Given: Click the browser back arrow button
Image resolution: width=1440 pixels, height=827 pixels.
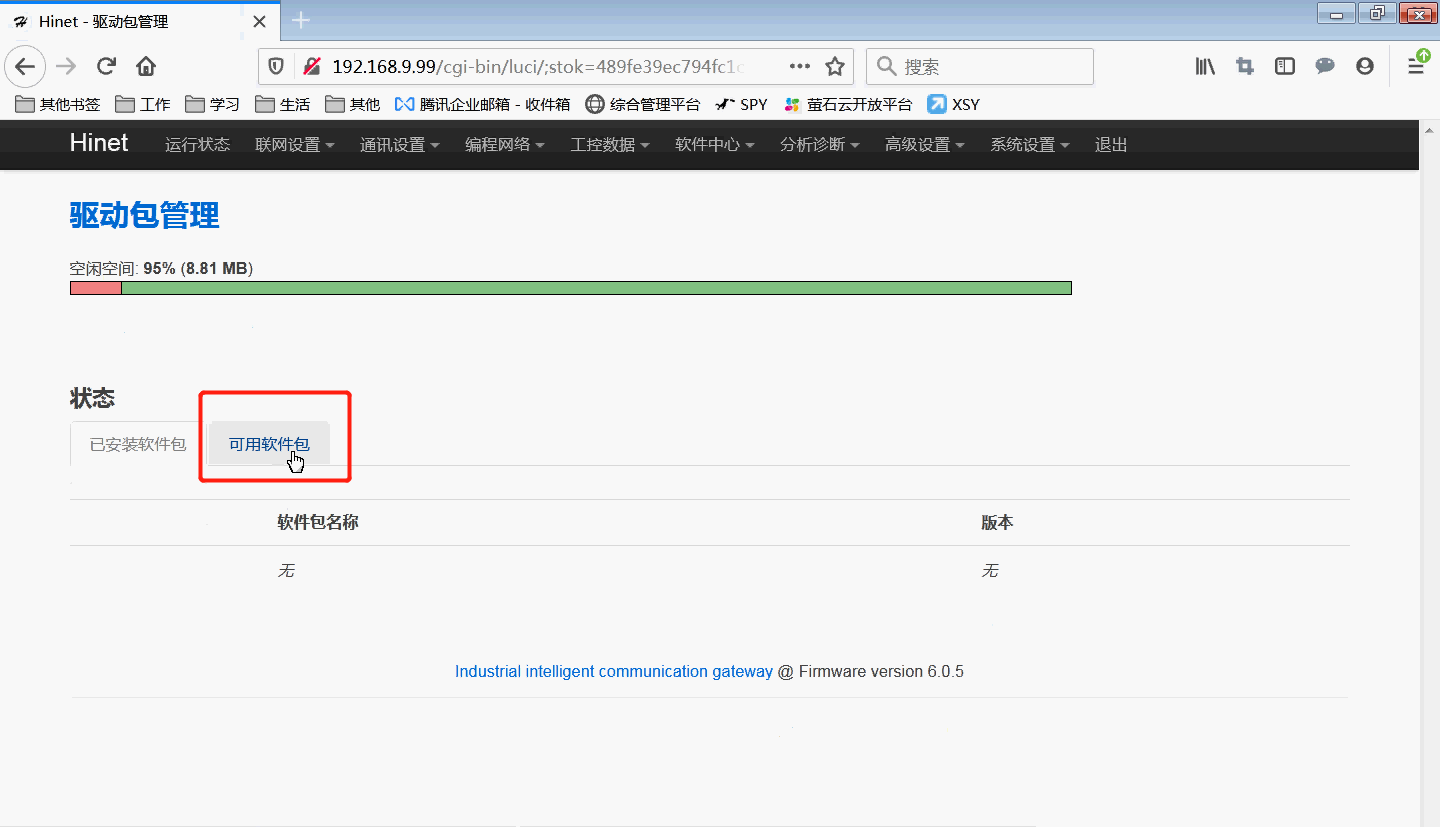Looking at the screenshot, I should (25, 67).
